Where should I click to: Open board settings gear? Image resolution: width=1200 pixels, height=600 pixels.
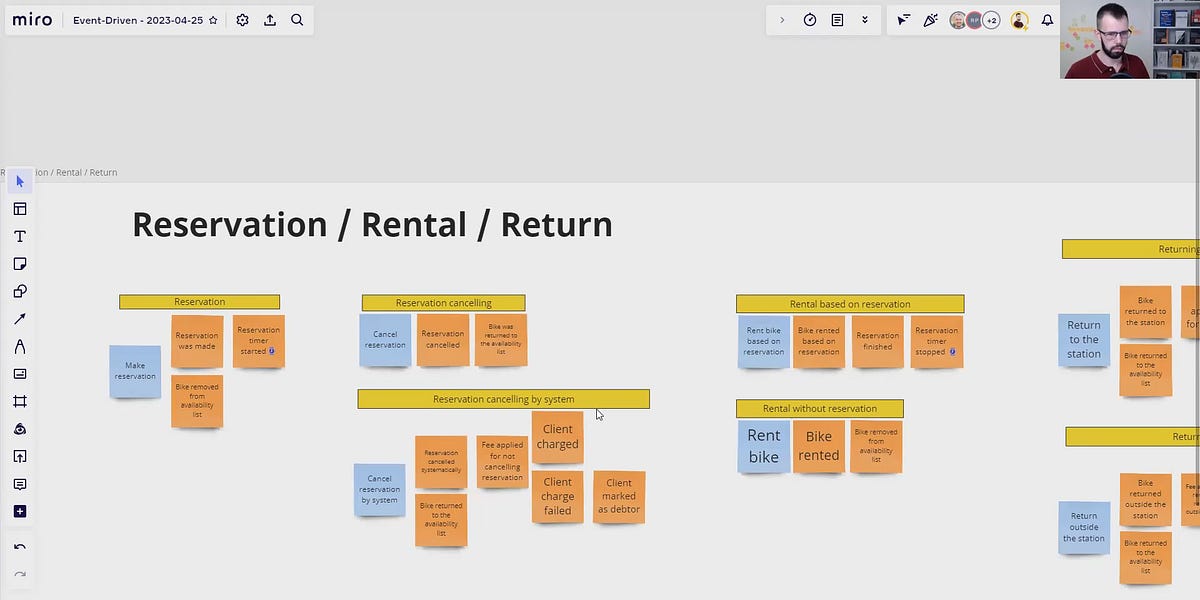242,19
